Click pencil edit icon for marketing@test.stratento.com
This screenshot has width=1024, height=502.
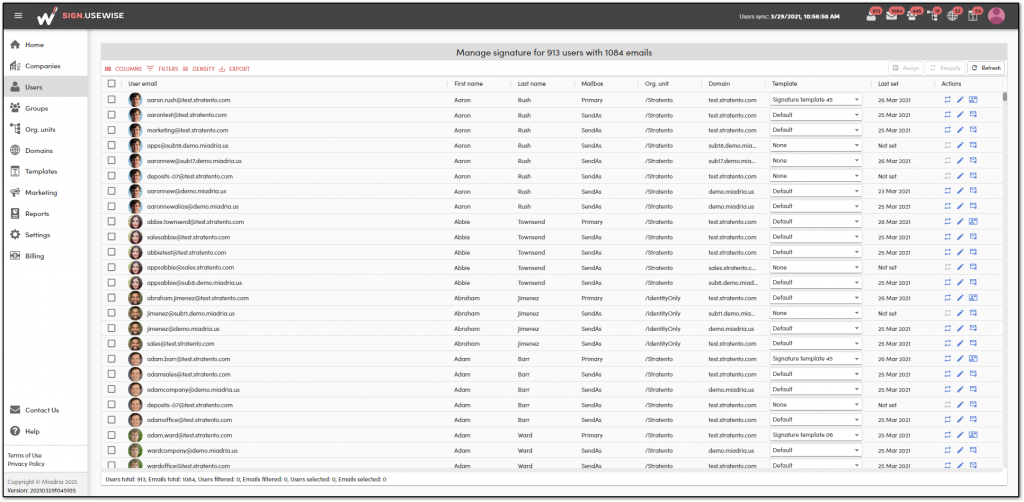960,130
